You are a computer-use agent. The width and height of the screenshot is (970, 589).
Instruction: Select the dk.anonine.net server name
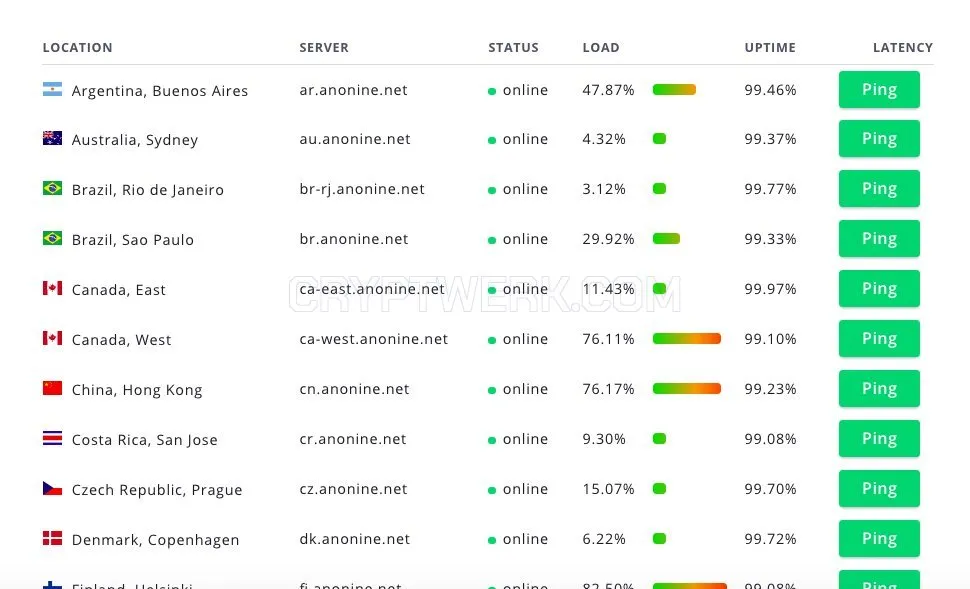coord(354,540)
